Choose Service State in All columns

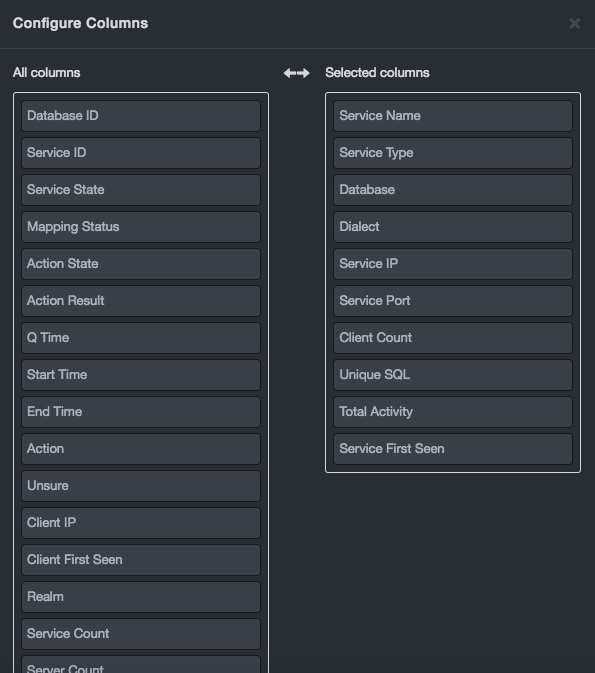click(141, 190)
